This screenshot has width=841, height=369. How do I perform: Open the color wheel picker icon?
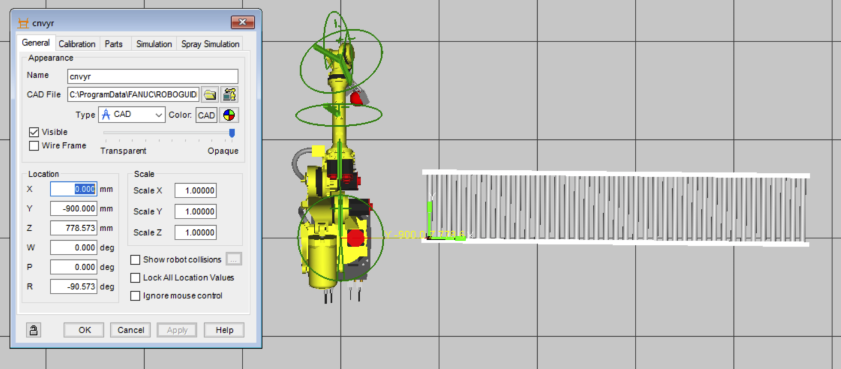pos(230,115)
